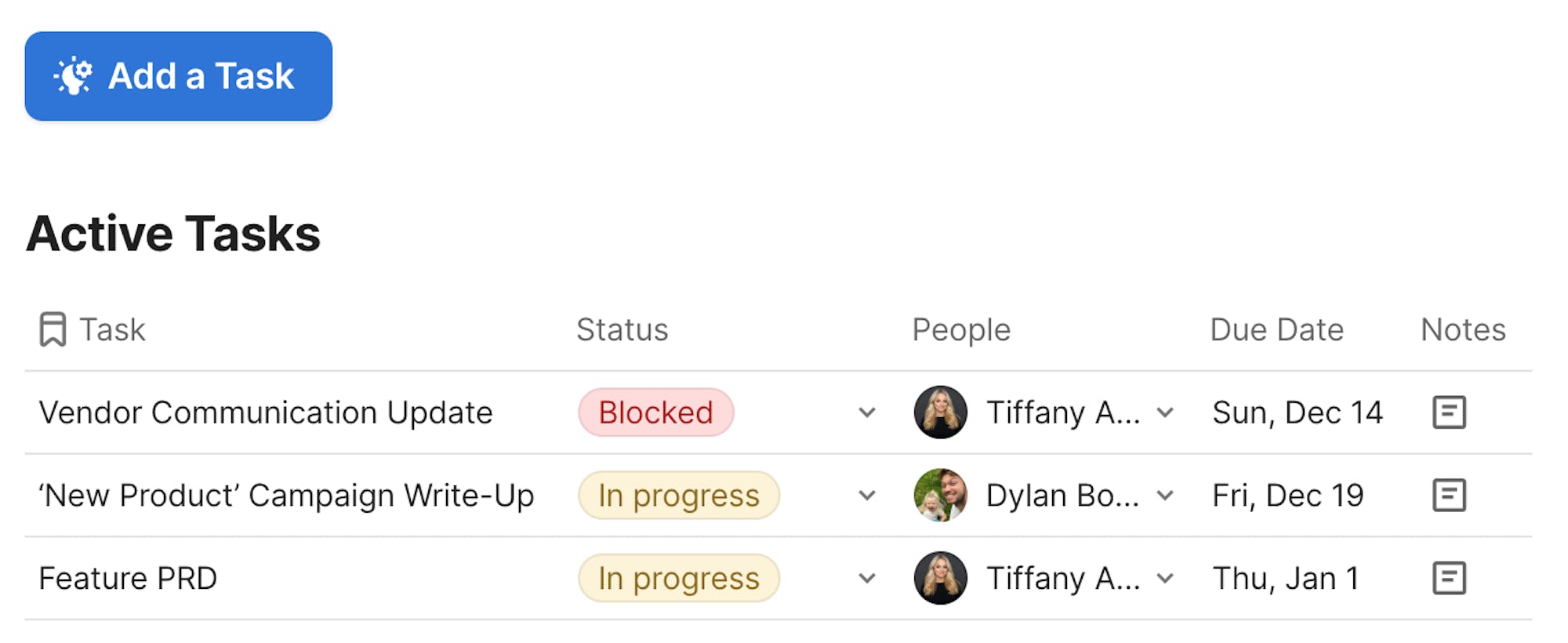Screen dimensions: 1568x643
Task: Open people chevron in Feature PRD row
Action: click(x=1166, y=579)
